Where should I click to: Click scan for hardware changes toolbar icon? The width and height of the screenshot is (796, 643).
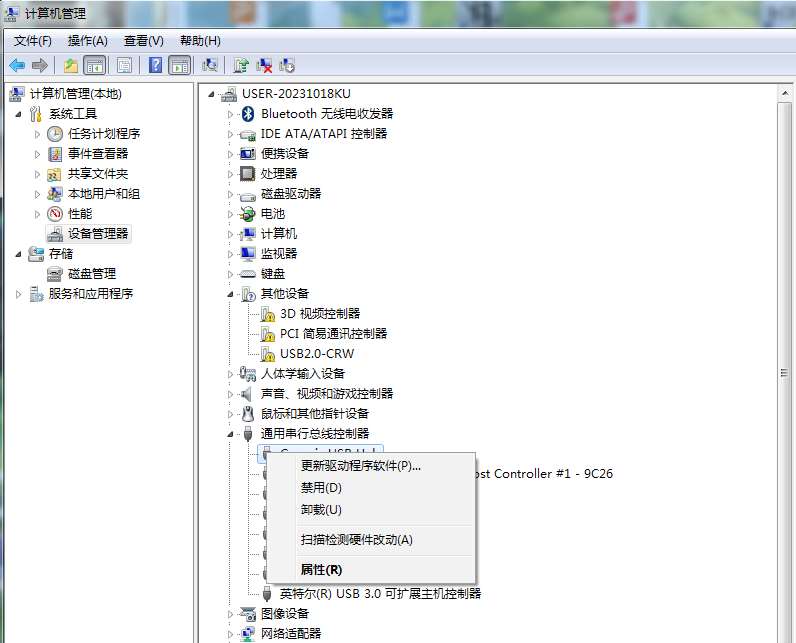pos(210,65)
